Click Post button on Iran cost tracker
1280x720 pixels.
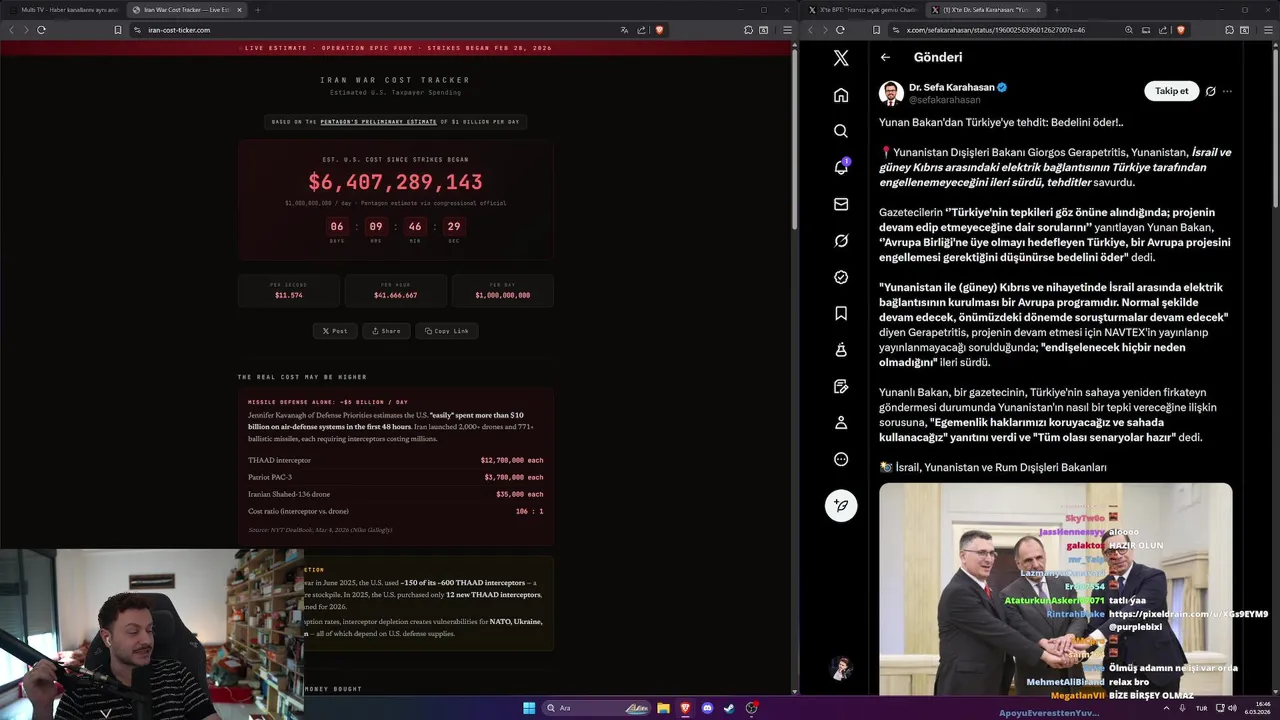coord(335,331)
